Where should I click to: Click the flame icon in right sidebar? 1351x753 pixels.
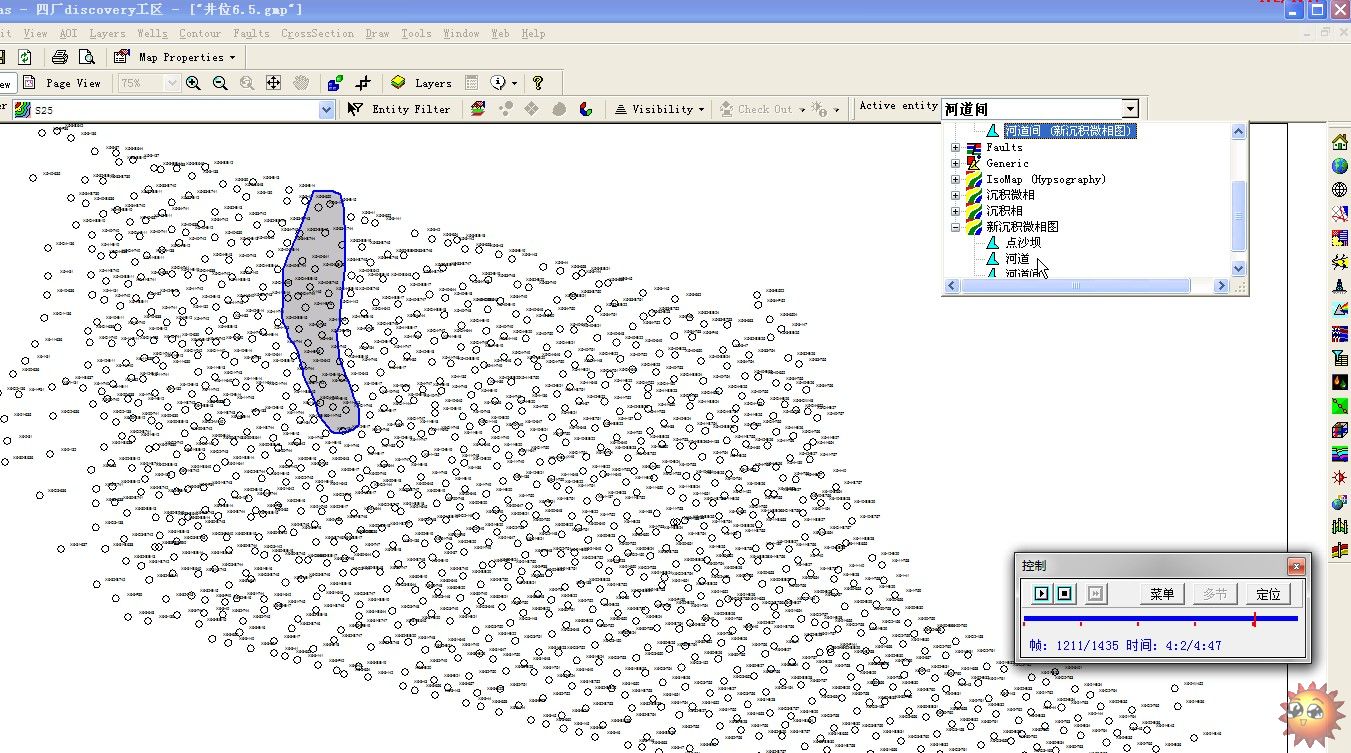pyautogui.click(x=1340, y=382)
